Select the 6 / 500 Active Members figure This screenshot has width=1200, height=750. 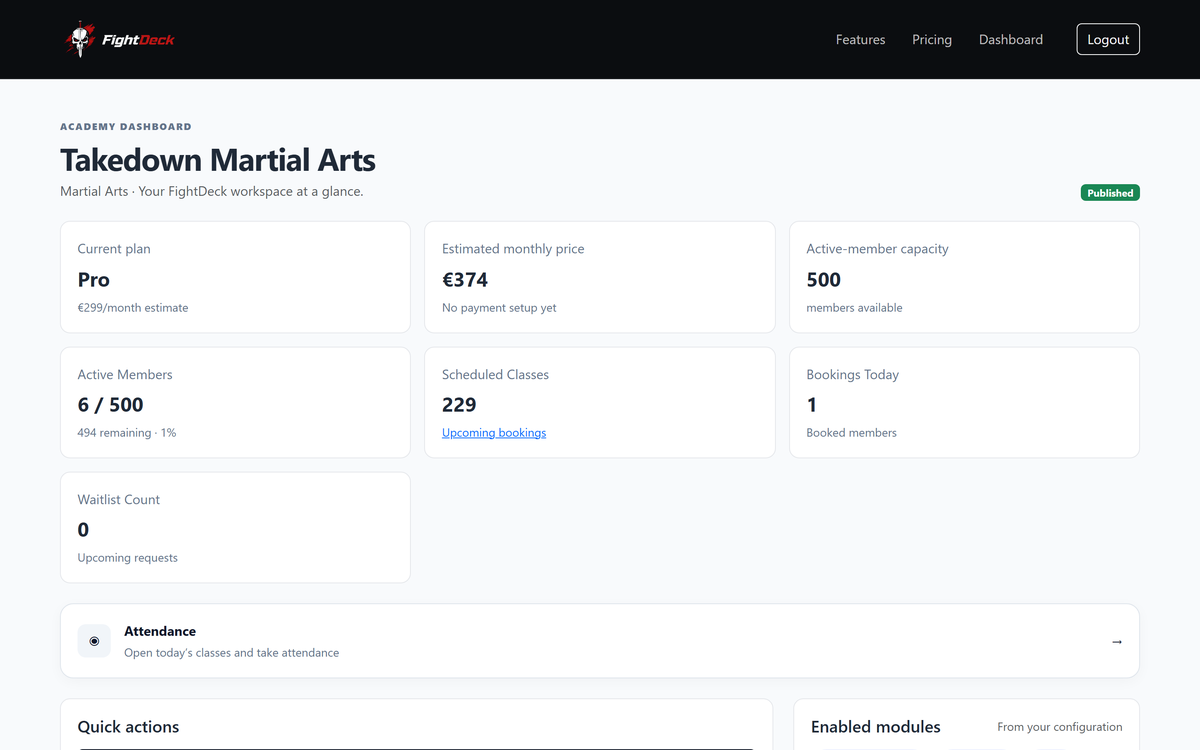(111, 405)
